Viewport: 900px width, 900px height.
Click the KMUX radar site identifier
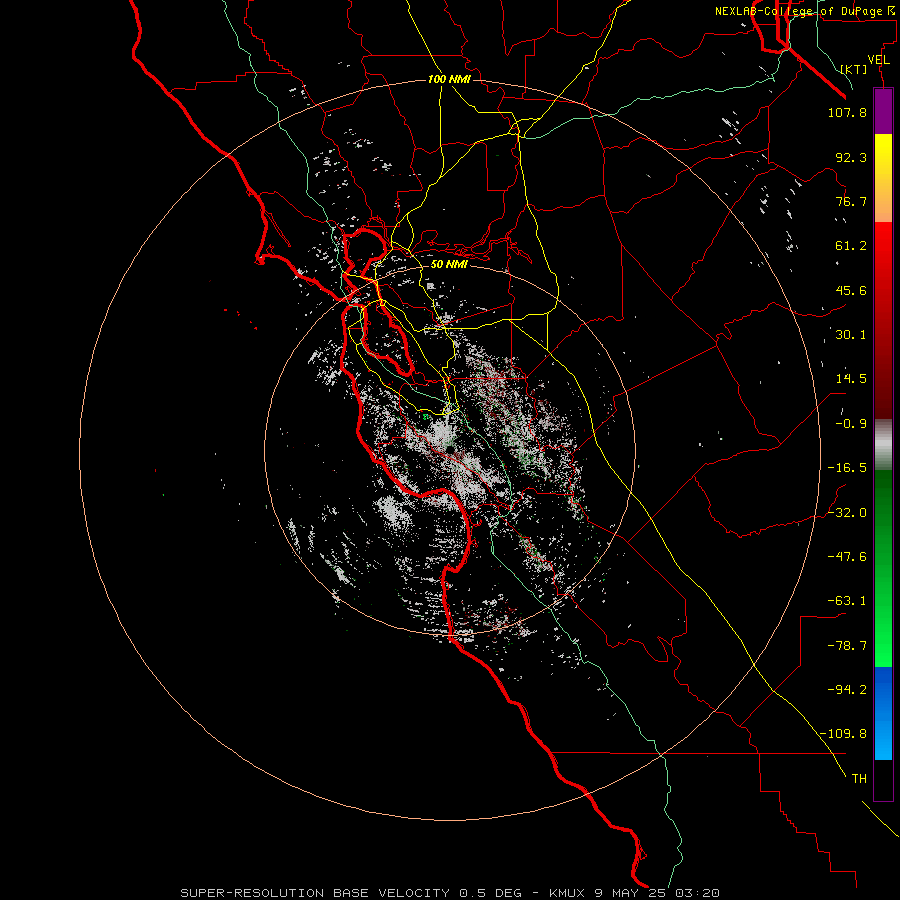[x=569, y=893]
